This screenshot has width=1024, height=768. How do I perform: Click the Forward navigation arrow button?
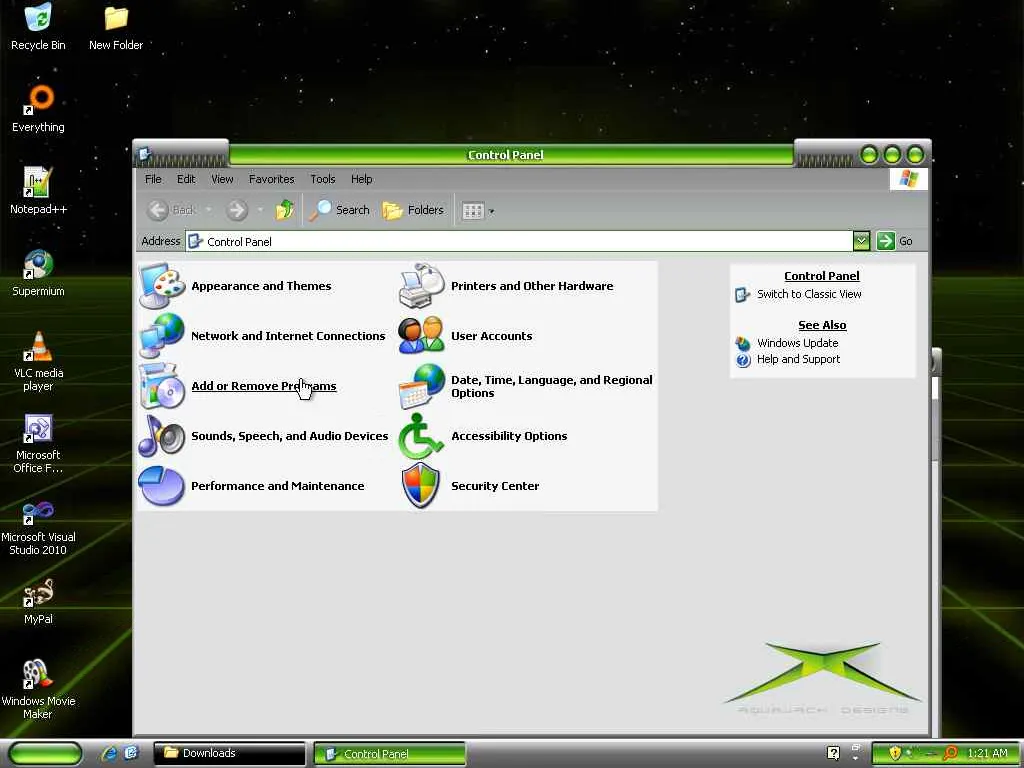237,210
